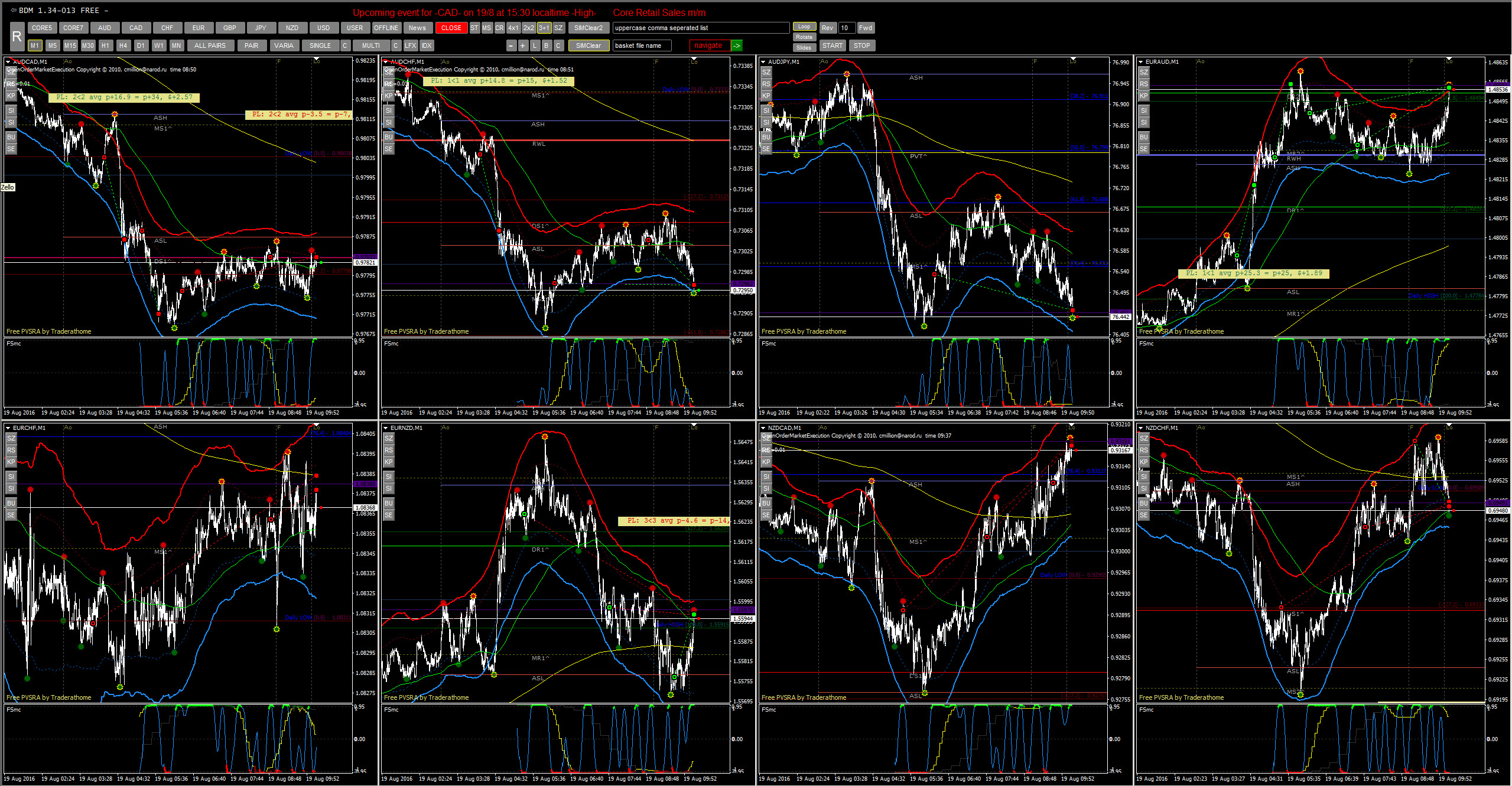The height and width of the screenshot is (786, 1512).
Task: Switch to H1 timeframe
Action: (x=105, y=45)
